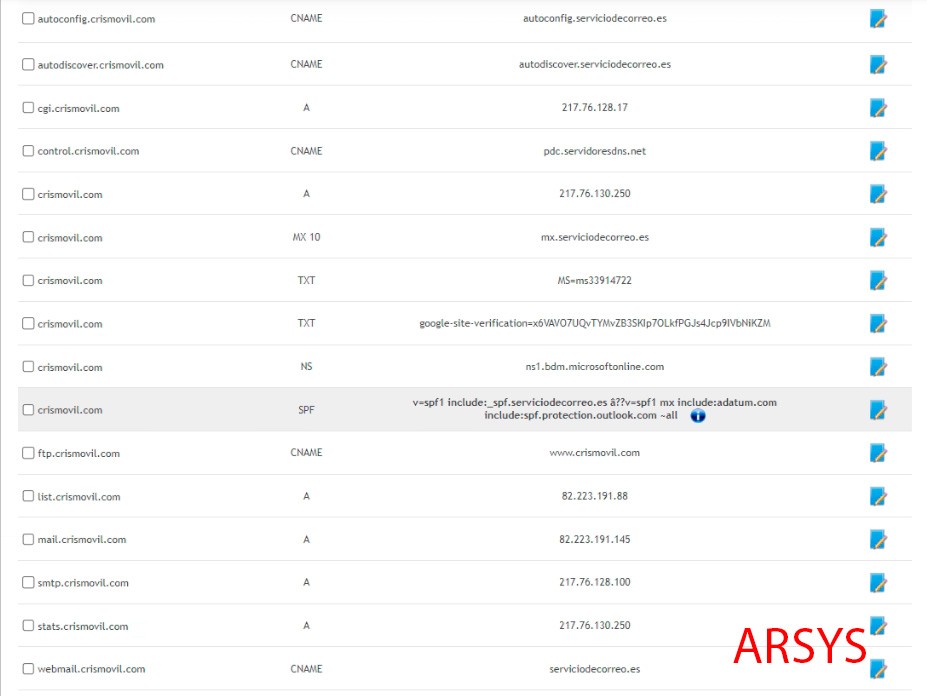
Task: Click the 82.223.191.145 IP address value
Action: click(595, 540)
